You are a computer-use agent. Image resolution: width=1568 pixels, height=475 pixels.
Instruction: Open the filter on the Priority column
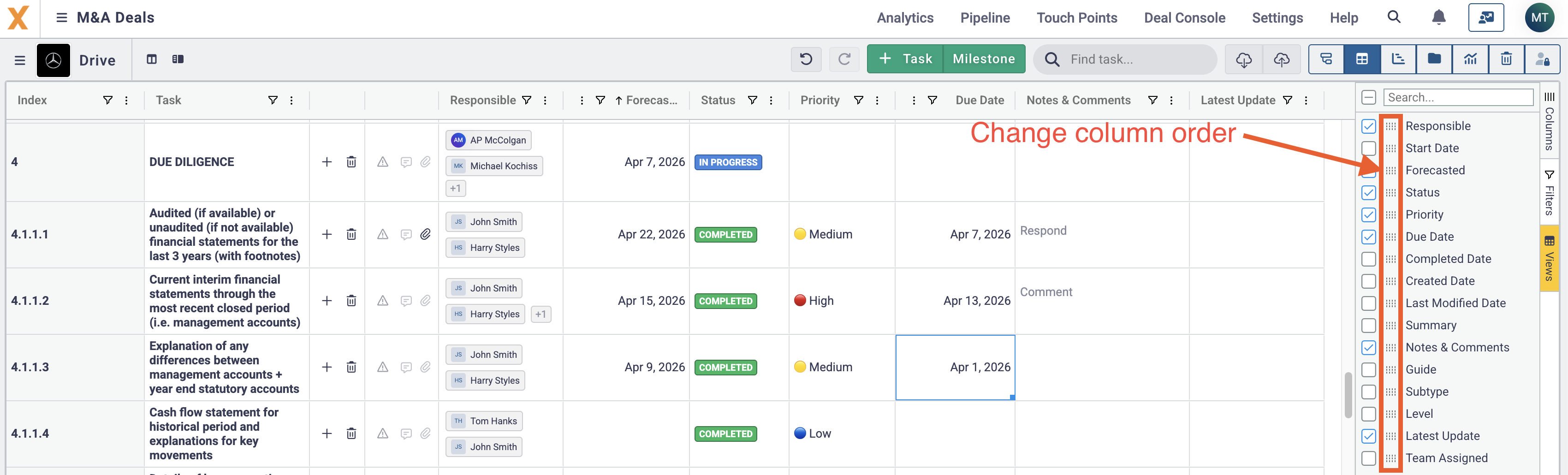pyautogui.click(x=859, y=100)
